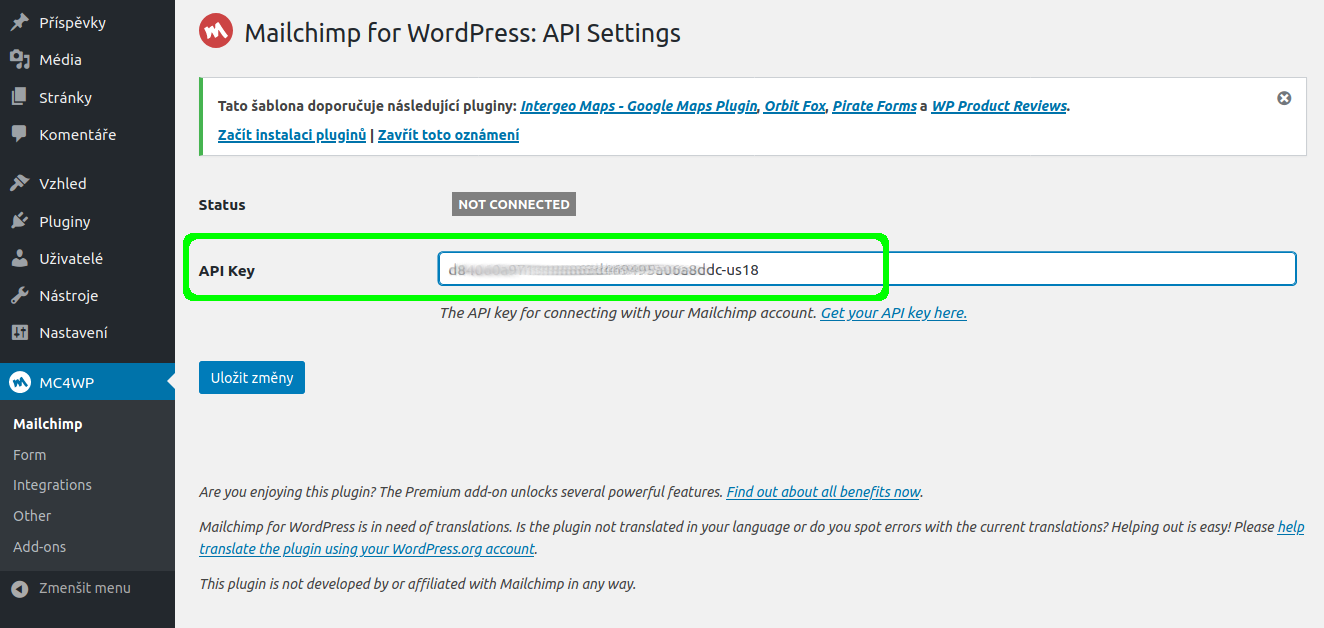This screenshot has height=628, width=1324.
Task: Click the API Settings page heading
Action: 463,32
